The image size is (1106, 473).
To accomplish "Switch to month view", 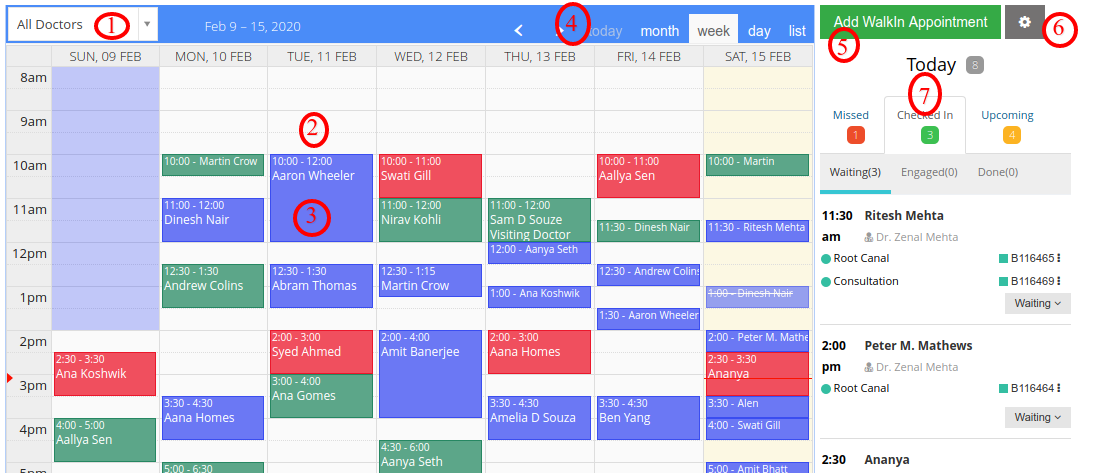I will (x=660, y=31).
